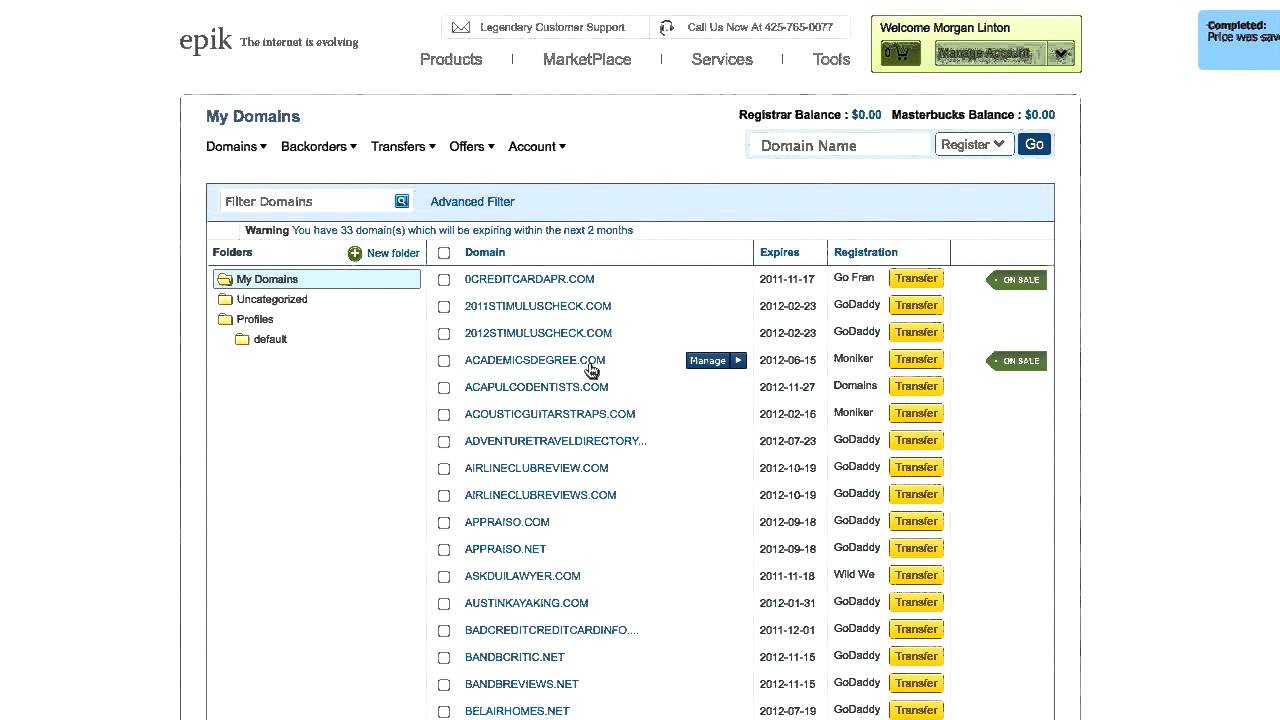Click Transfer for BANDBCRITIC.NET
Image resolution: width=1280 pixels, height=720 pixels.
pyautogui.click(x=916, y=657)
